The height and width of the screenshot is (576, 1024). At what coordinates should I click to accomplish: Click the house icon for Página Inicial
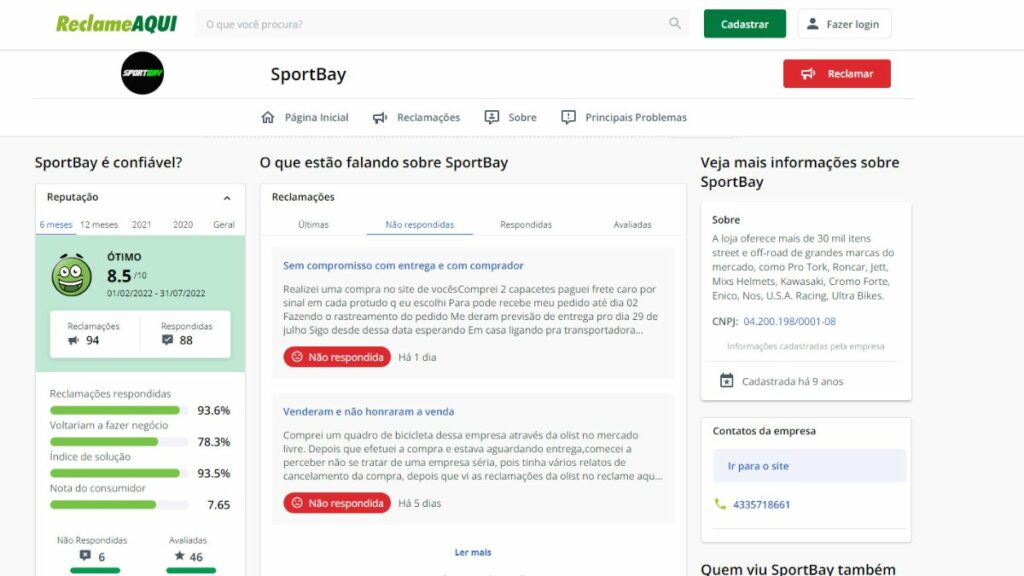point(267,117)
